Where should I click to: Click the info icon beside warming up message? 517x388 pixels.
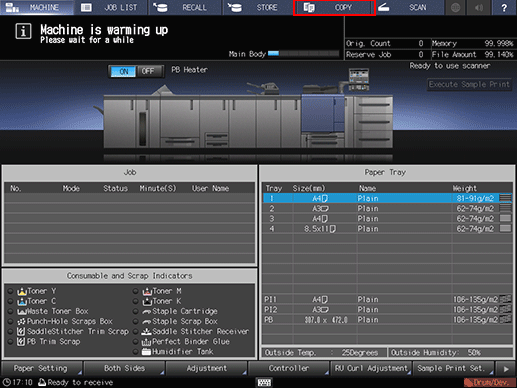point(23,32)
